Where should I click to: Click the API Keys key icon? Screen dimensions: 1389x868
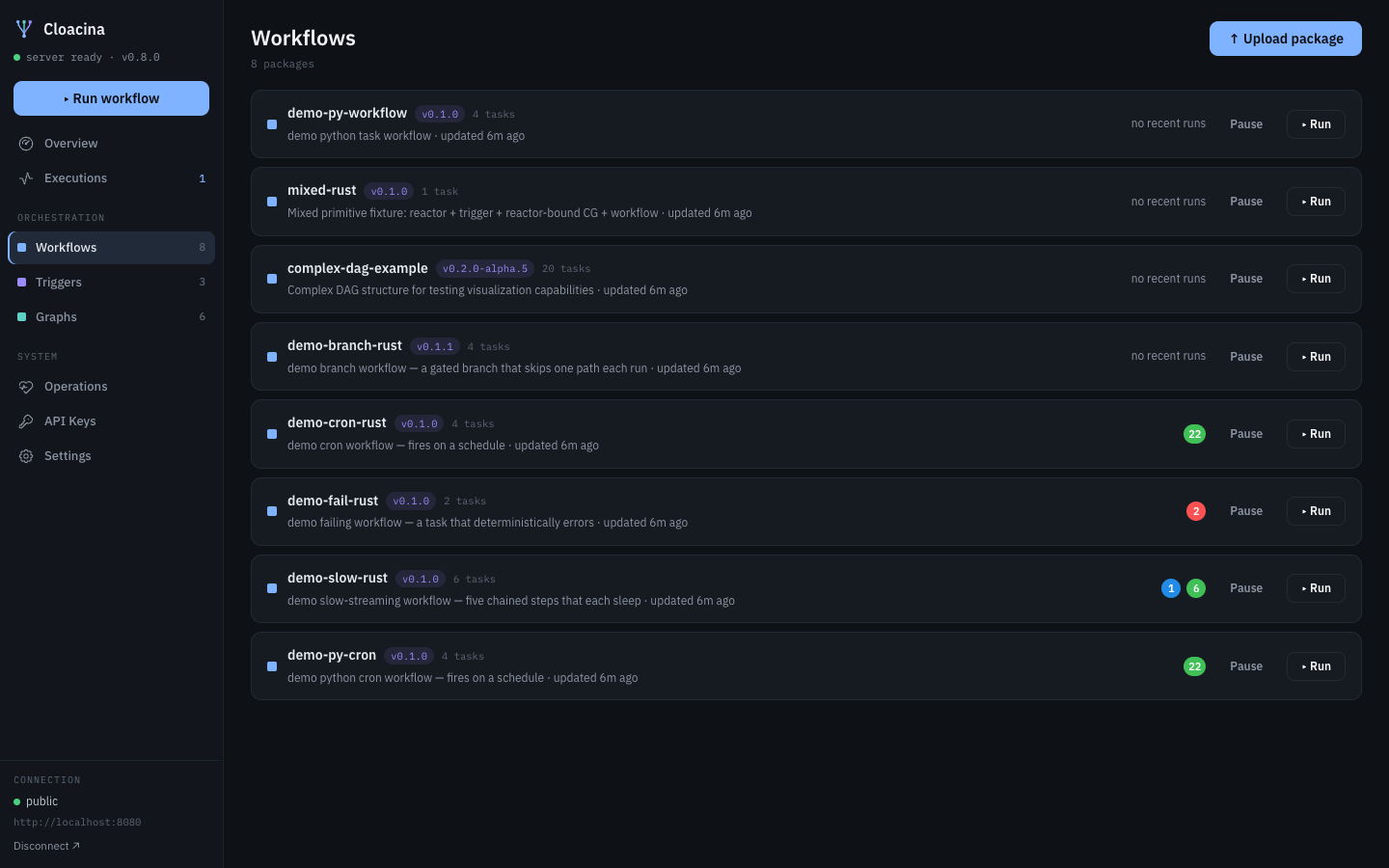tap(26, 421)
